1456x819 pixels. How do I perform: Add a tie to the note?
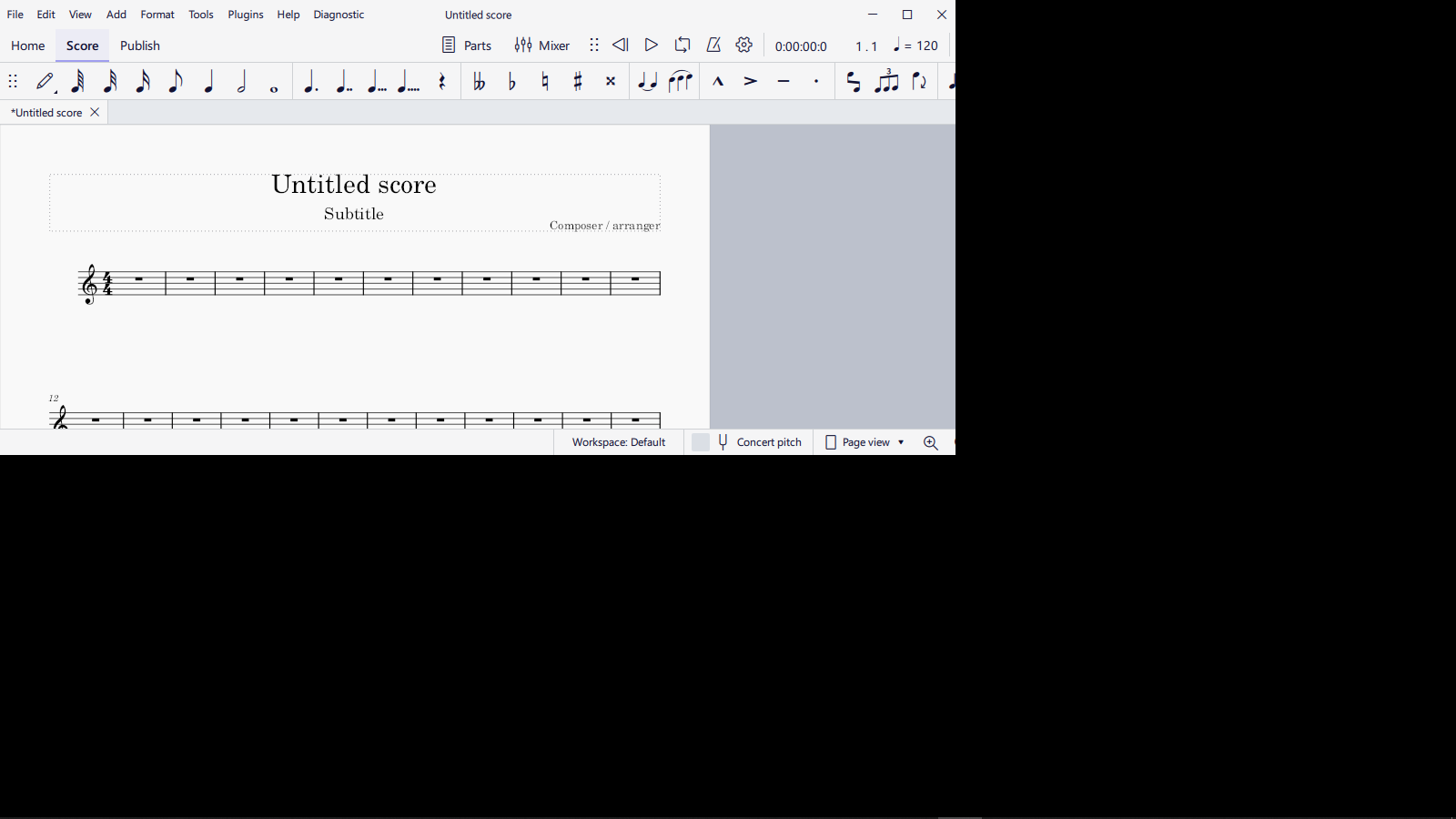tap(647, 82)
